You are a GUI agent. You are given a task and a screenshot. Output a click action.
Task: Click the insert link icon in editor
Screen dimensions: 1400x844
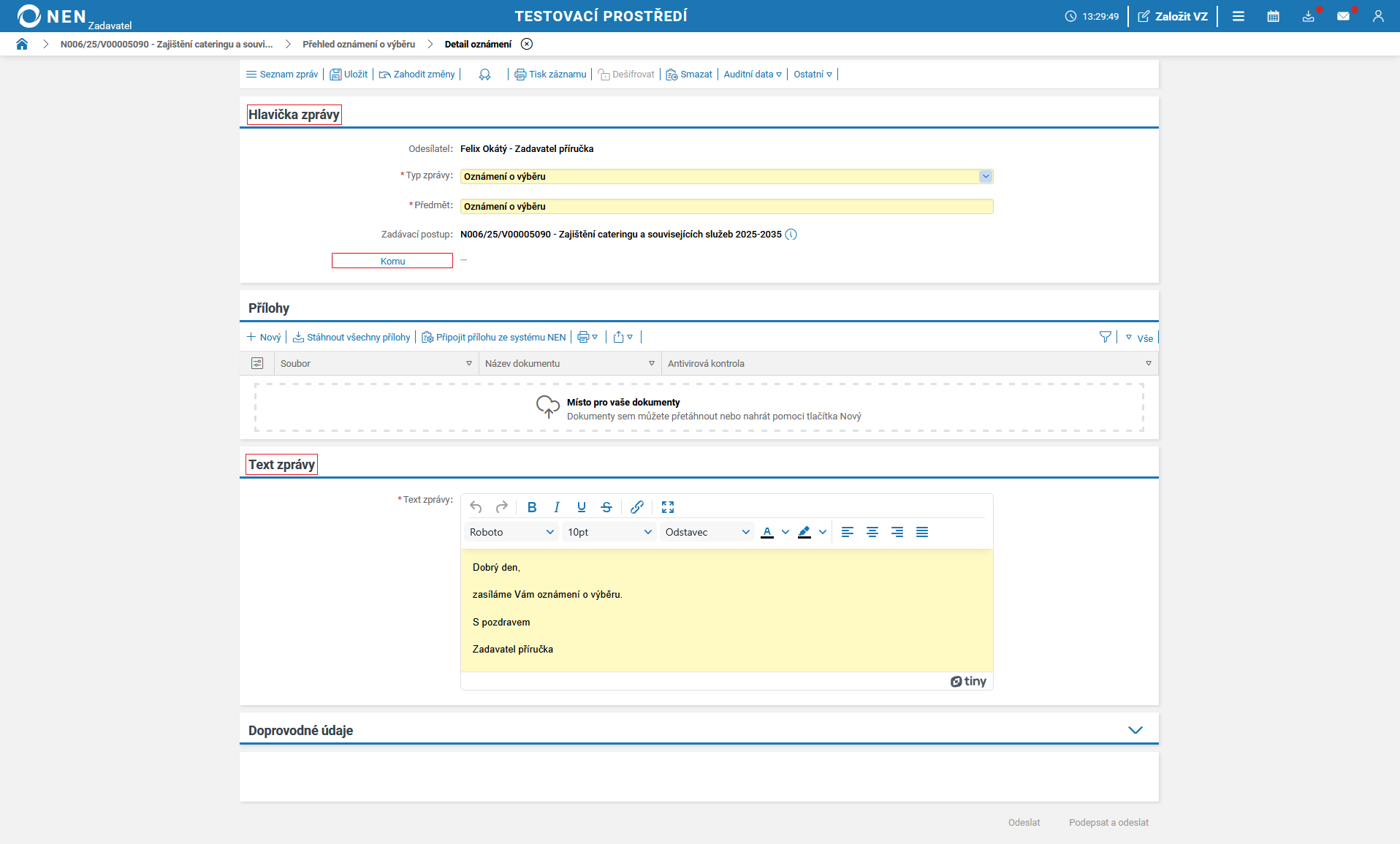click(637, 507)
